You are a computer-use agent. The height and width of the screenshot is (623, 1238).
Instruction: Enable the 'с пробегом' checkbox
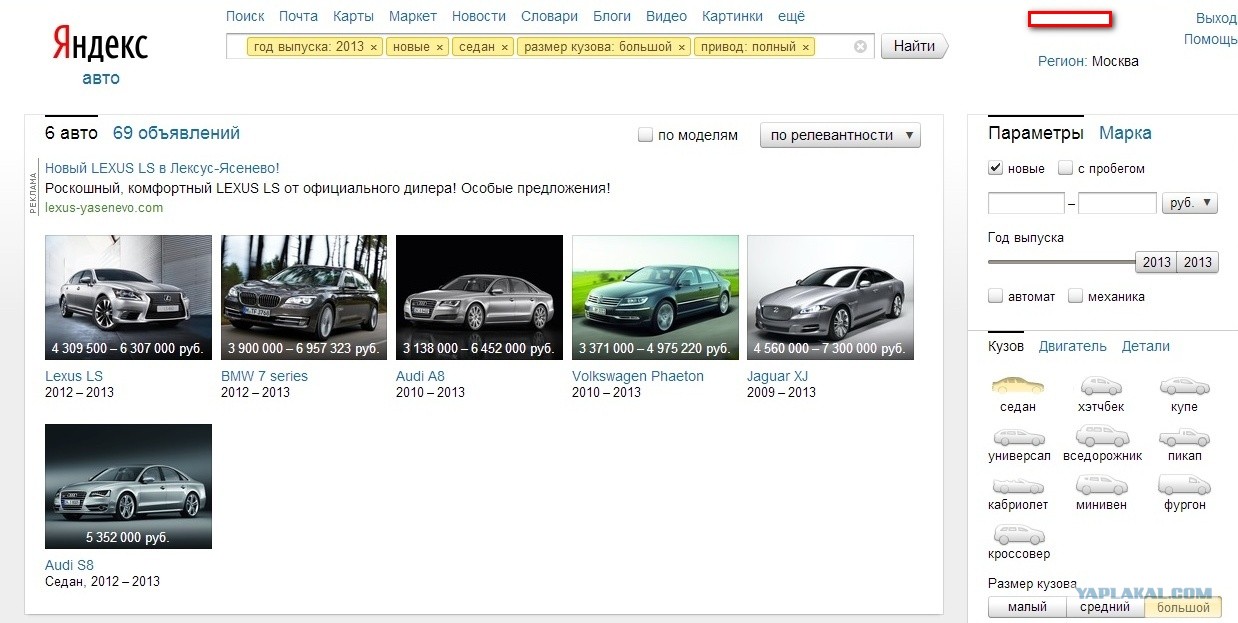click(x=1065, y=168)
